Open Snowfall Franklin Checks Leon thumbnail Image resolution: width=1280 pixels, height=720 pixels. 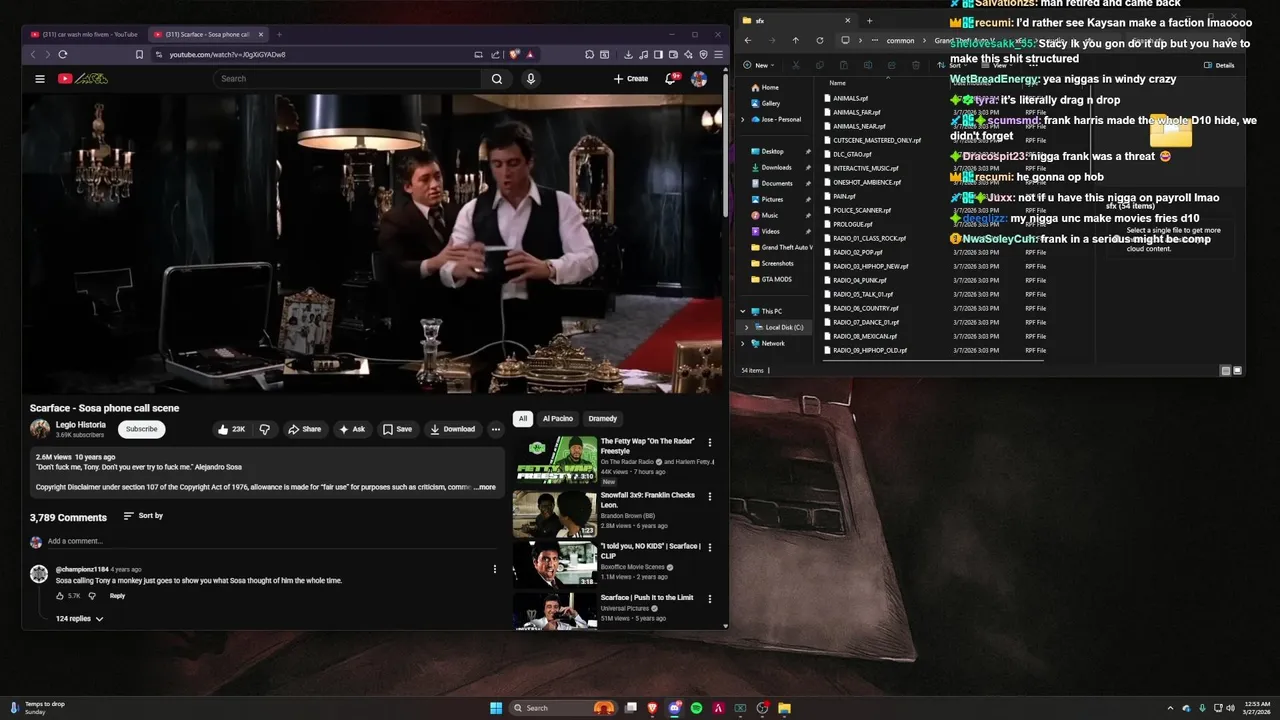click(x=555, y=514)
